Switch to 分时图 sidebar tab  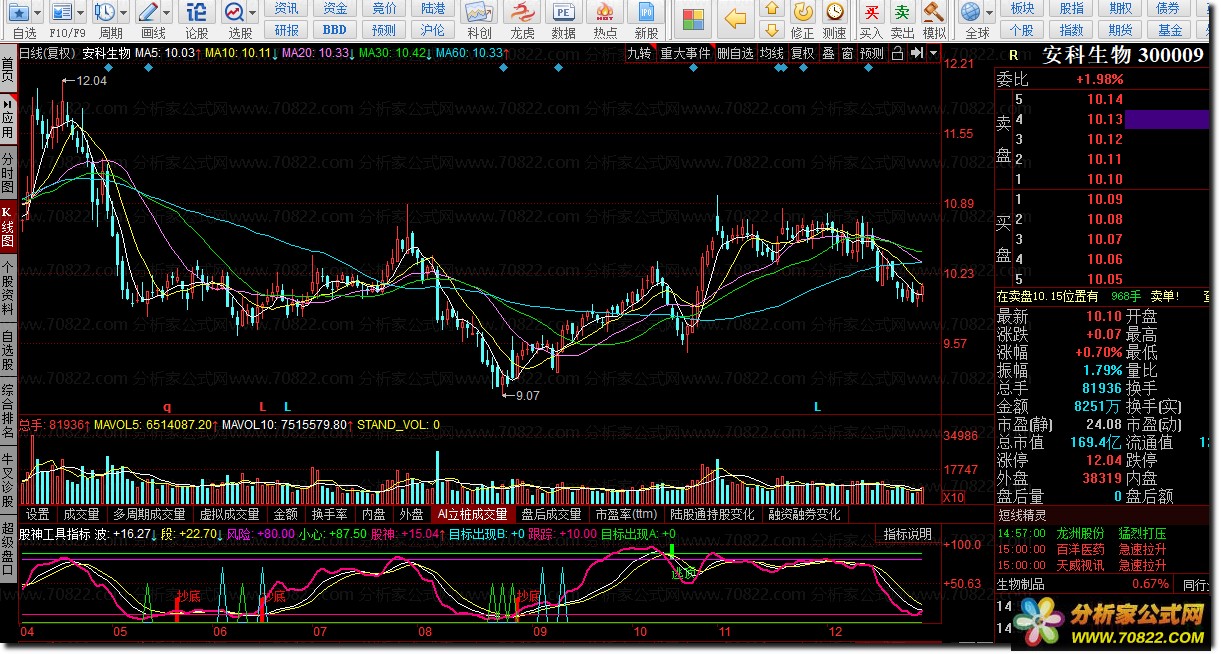pyautogui.click(x=8, y=172)
